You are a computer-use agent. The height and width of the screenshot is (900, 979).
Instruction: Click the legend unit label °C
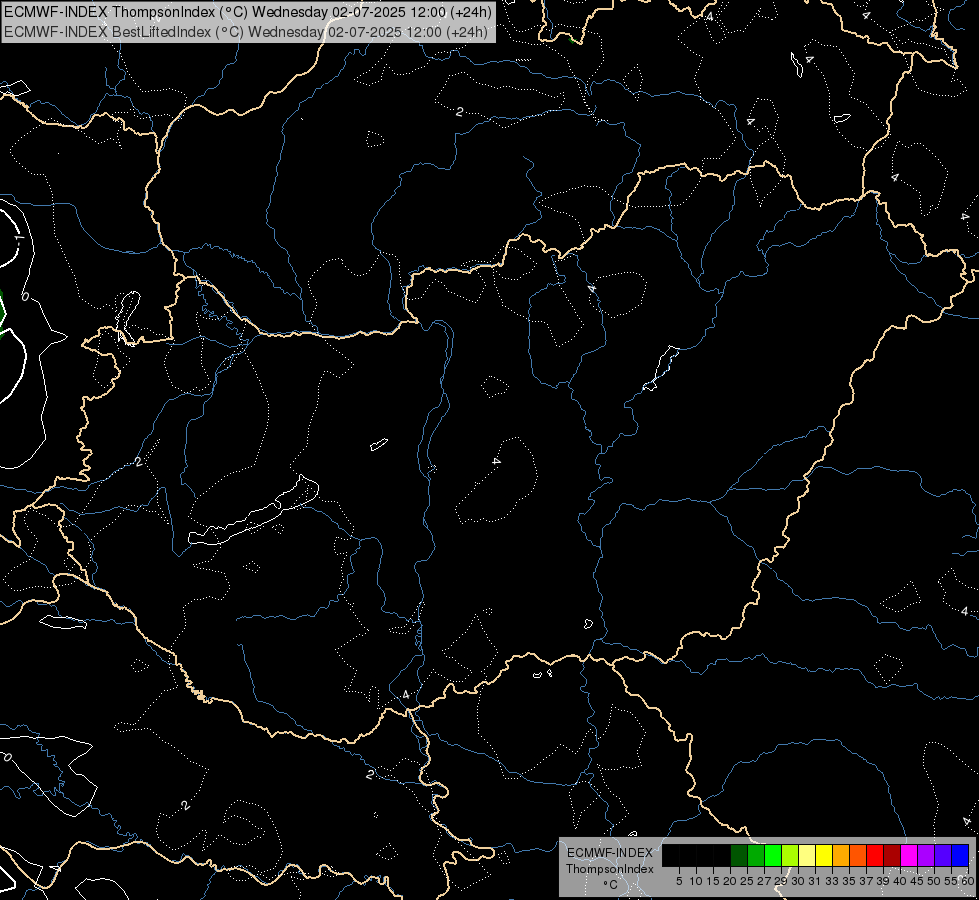tap(610, 885)
